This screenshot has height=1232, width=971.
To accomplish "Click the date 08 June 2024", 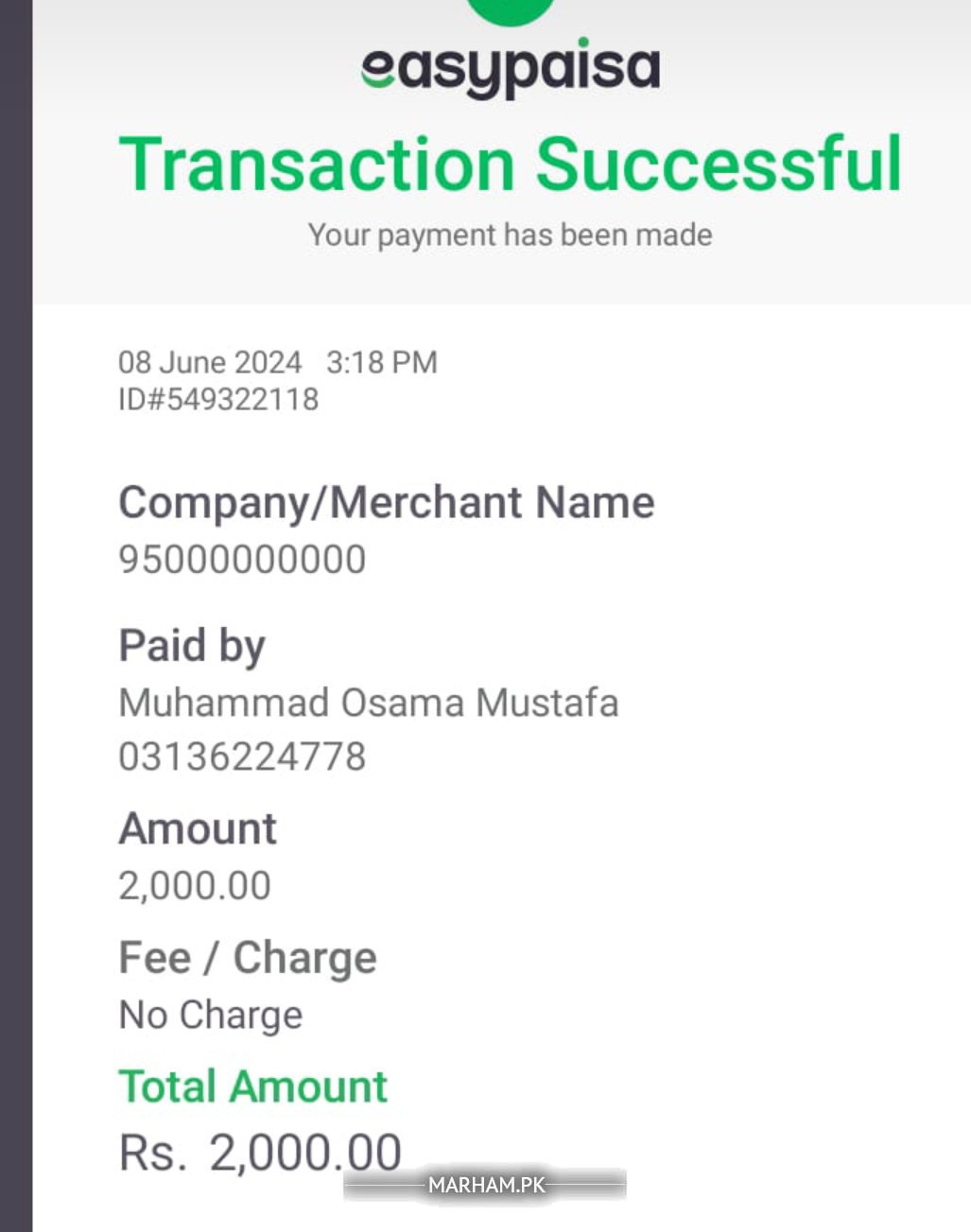I will click(210, 362).
